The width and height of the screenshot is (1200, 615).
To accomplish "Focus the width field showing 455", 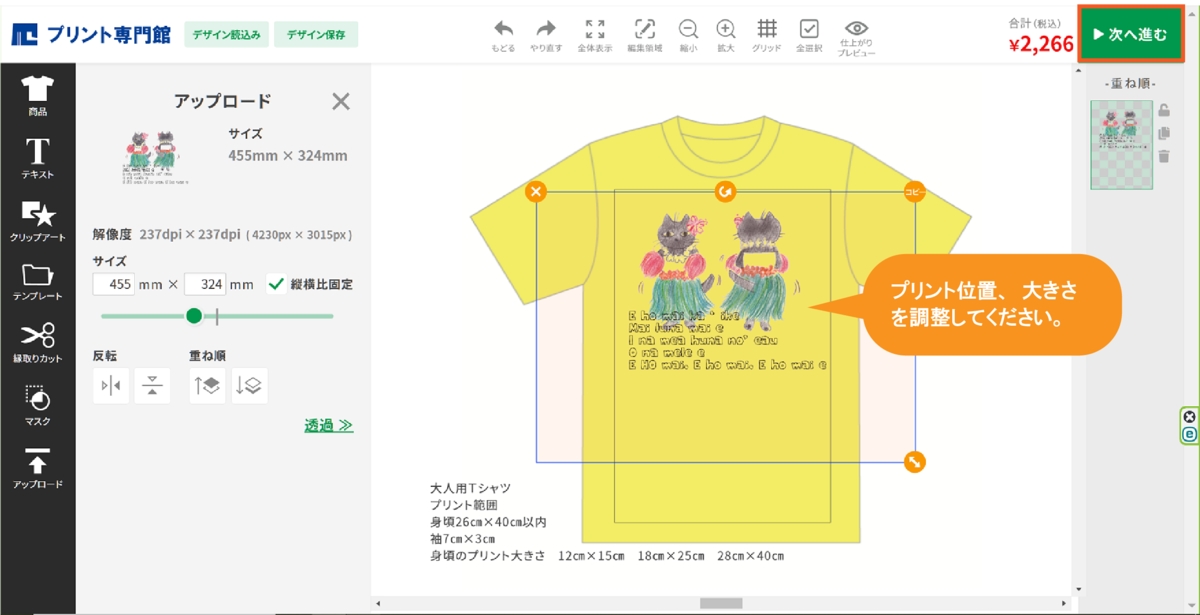I will click(x=113, y=284).
